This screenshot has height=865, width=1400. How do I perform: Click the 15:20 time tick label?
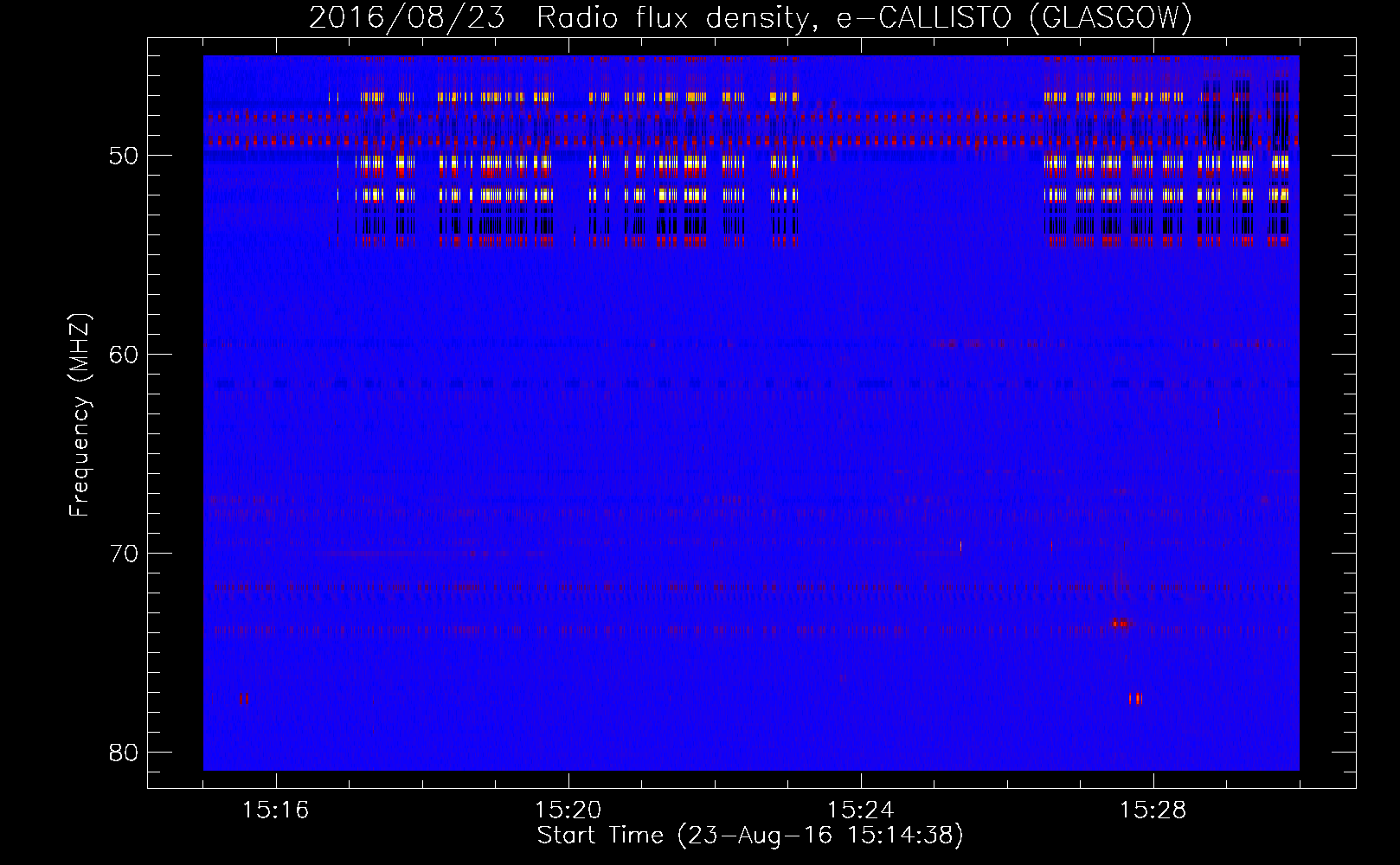568,811
